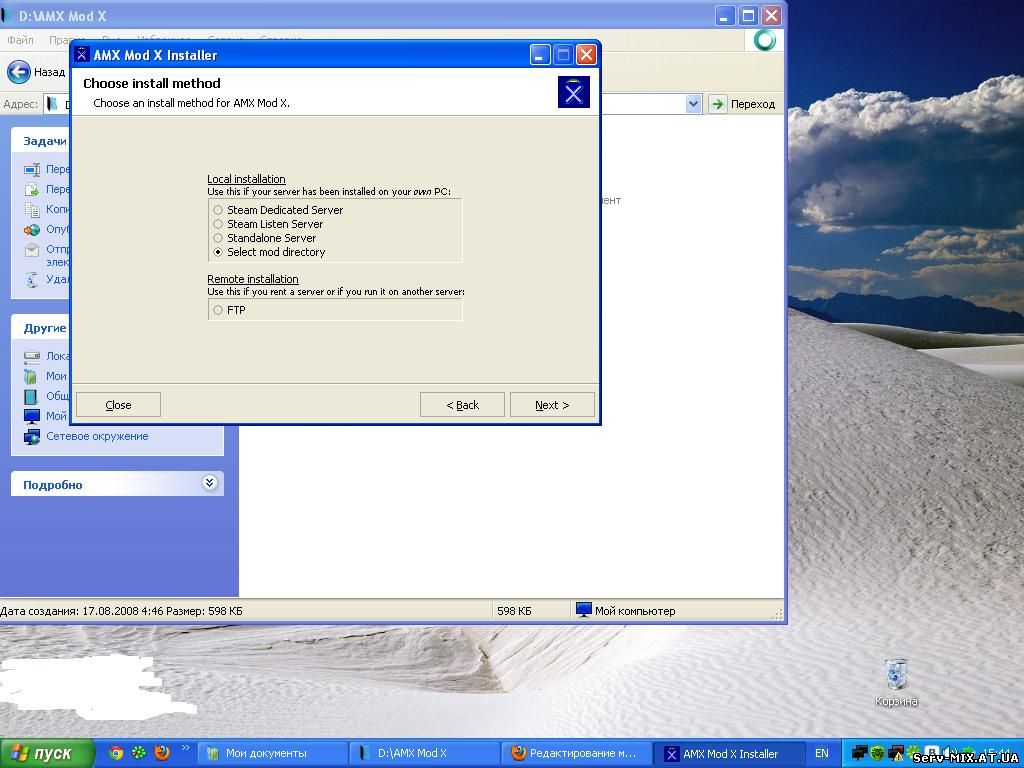Open the shared documents icon in sidebar

click(31, 396)
